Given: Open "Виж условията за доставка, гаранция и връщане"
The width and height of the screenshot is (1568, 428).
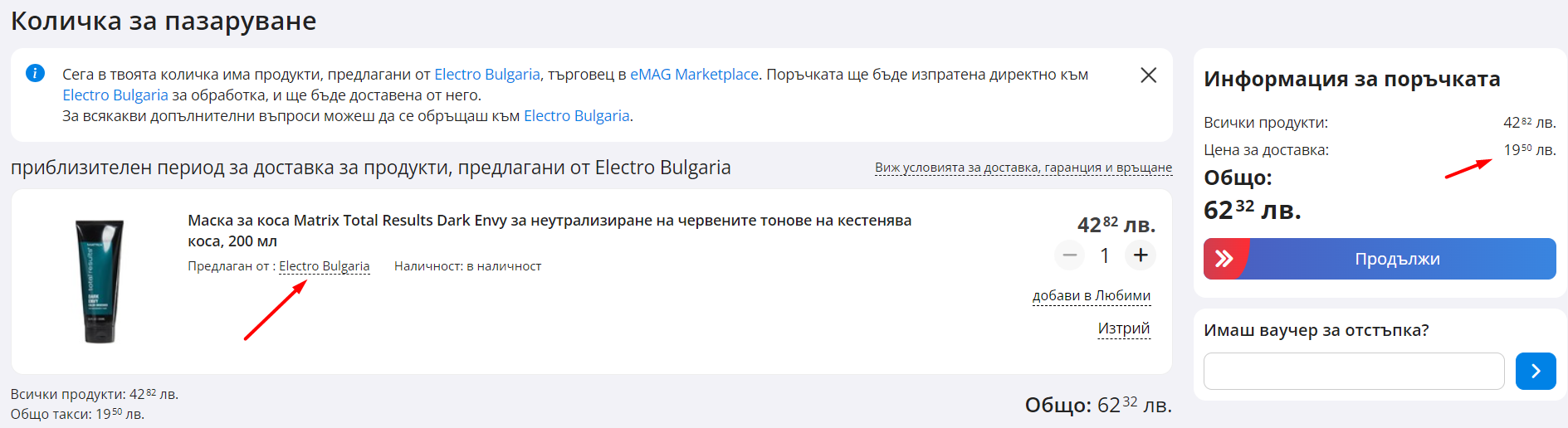Looking at the screenshot, I should pyautogui.click(x=1023, y=168).
